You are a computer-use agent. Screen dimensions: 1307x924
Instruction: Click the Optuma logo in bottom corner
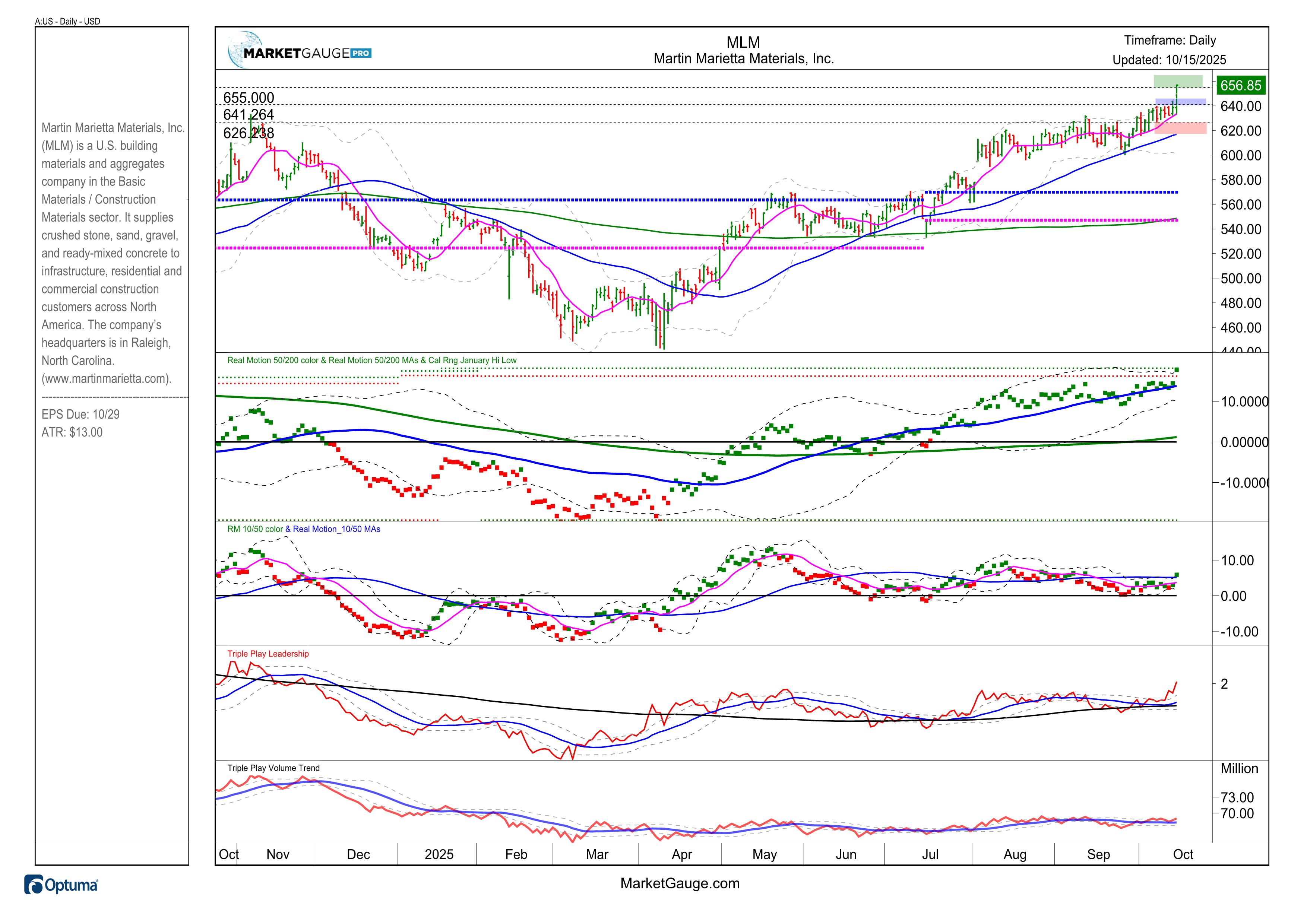pyautogui.click(x=61, y=885)
